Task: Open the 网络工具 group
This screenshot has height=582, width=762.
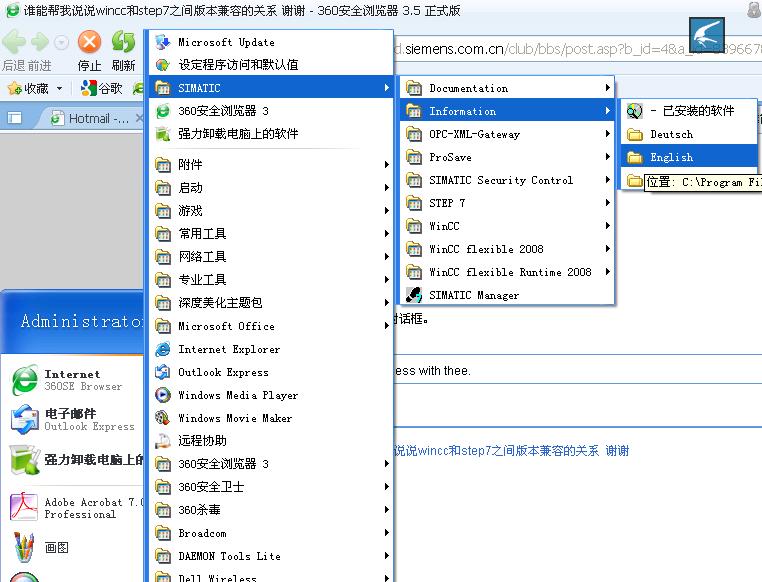Action: coord(271,257)
